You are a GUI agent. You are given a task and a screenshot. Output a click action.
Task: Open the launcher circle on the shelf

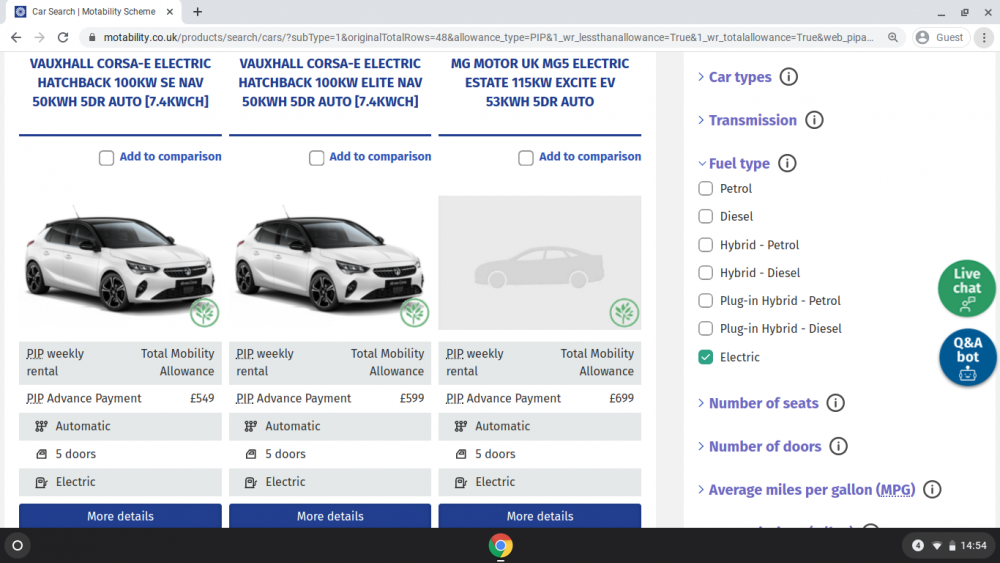click(x=18, y=546)
